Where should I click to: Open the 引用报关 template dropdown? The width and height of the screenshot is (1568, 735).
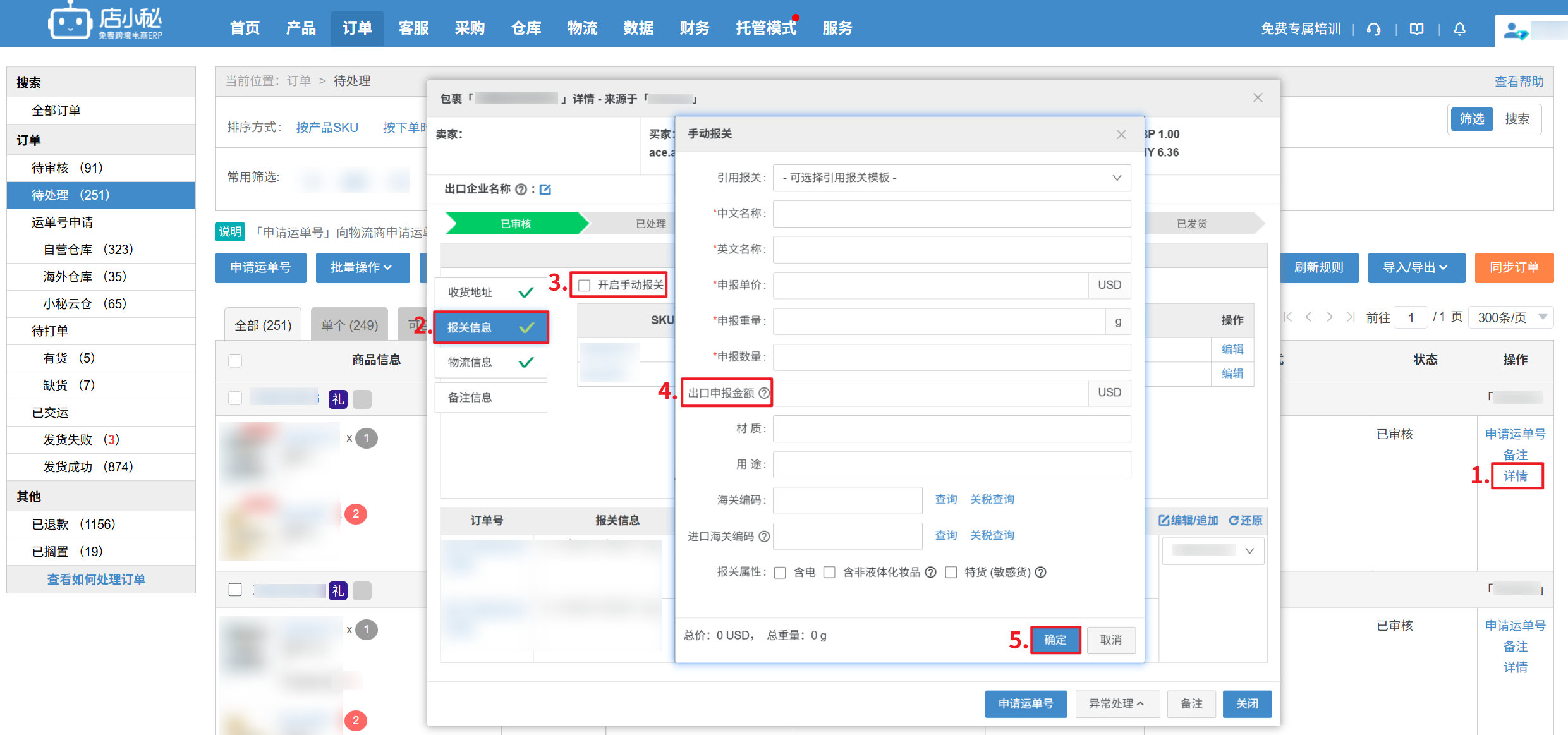click(x=951, y=178)
